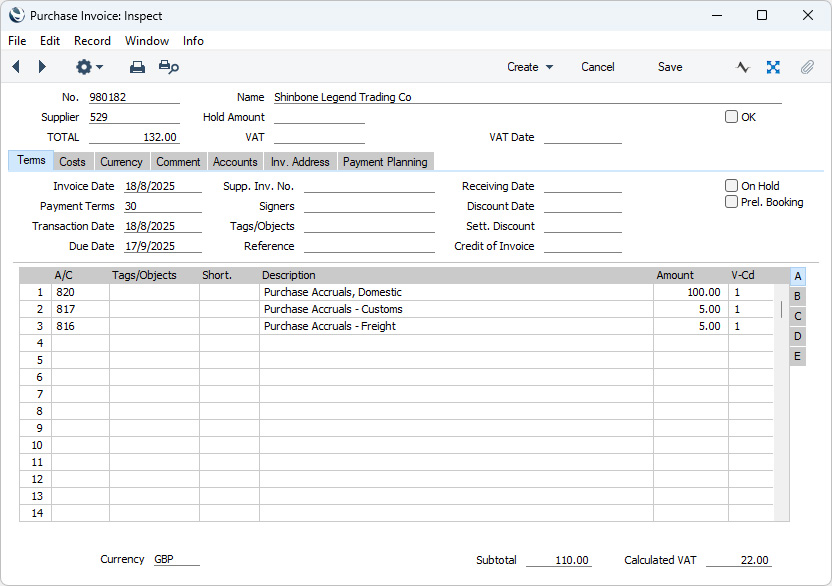Select flip C of the matrix
This screenshot has height=586, width=832.
798,316
